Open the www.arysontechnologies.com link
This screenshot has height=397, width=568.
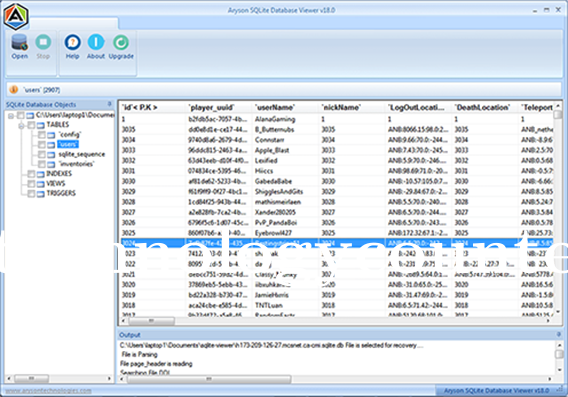point(49,390)
